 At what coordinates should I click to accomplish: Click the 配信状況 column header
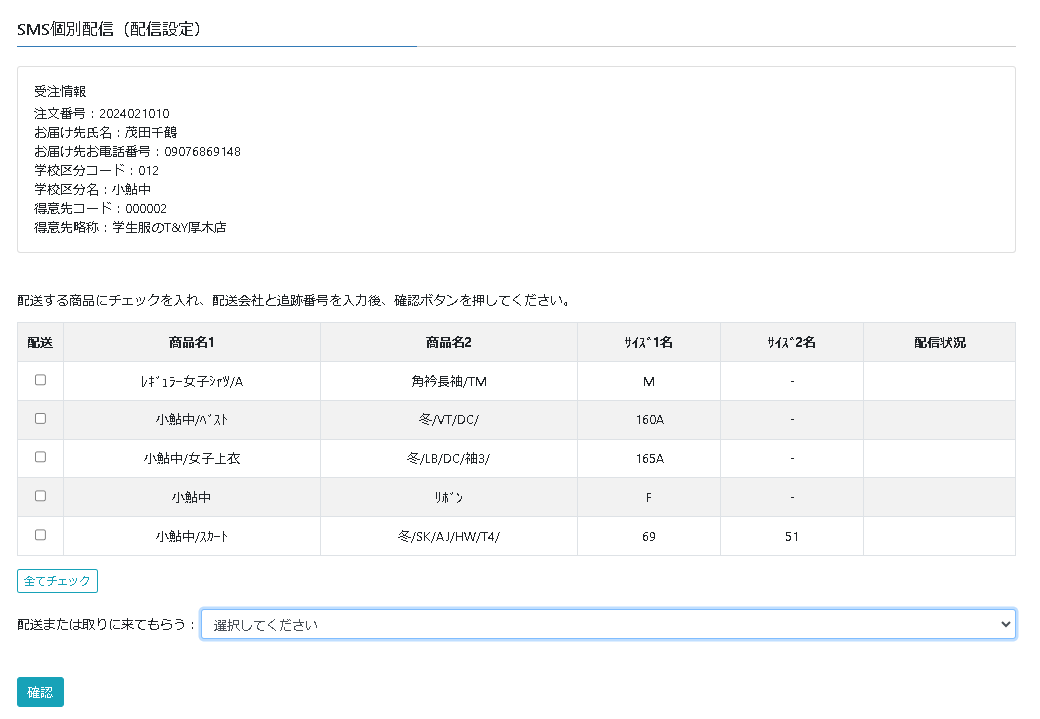(939, 342)
